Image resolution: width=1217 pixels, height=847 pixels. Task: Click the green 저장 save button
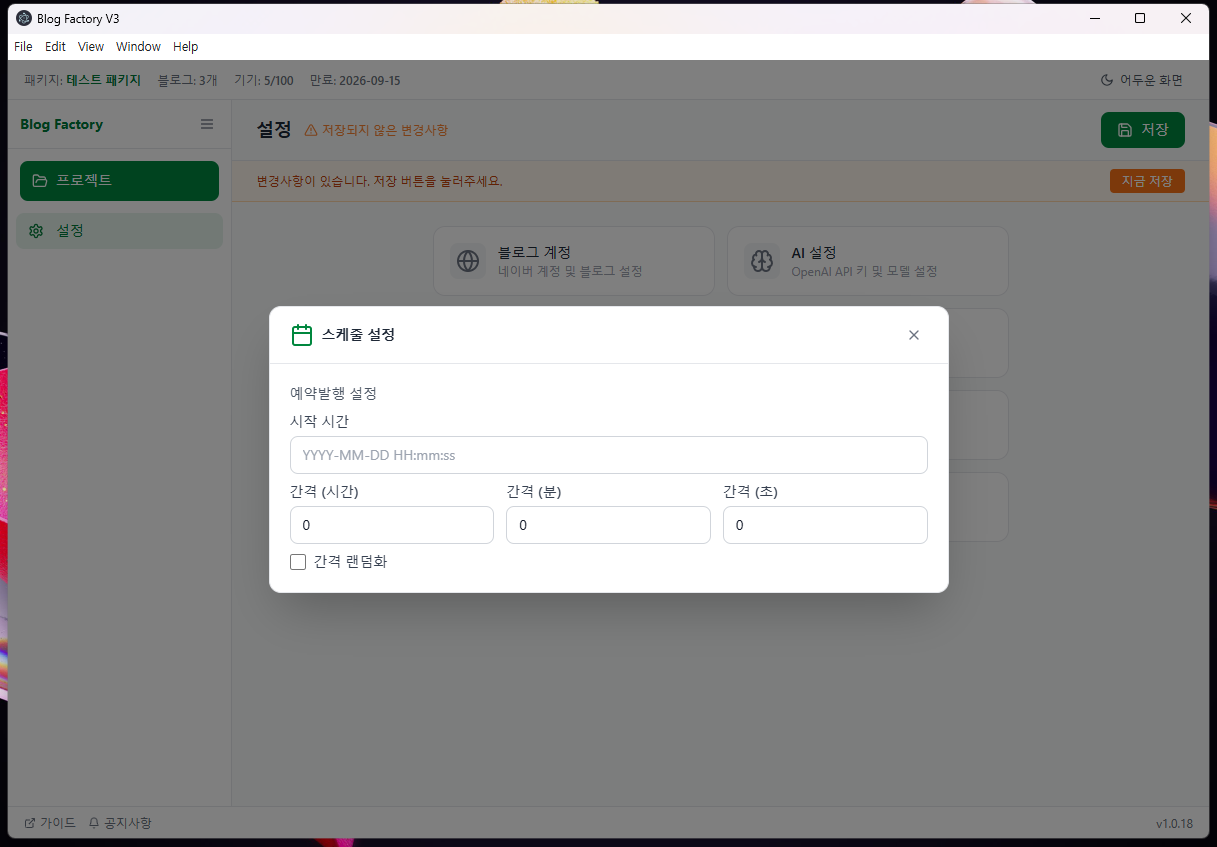1142,129
